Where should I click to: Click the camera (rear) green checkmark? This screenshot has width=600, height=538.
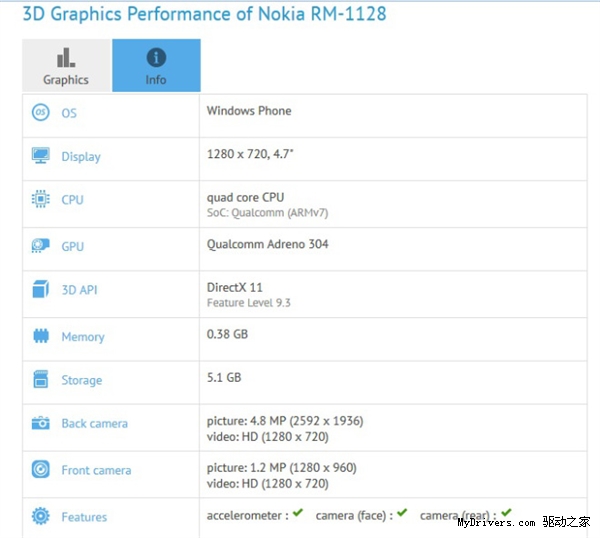coord(506,514)
